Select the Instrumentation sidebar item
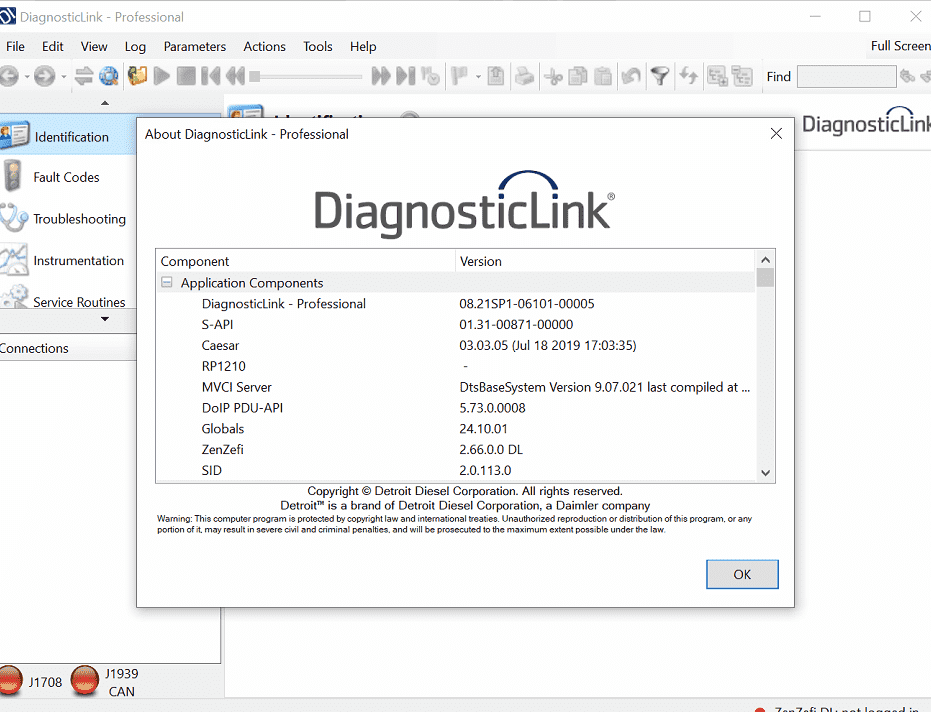This screenshot has width=931, height=712. point(68,260)
